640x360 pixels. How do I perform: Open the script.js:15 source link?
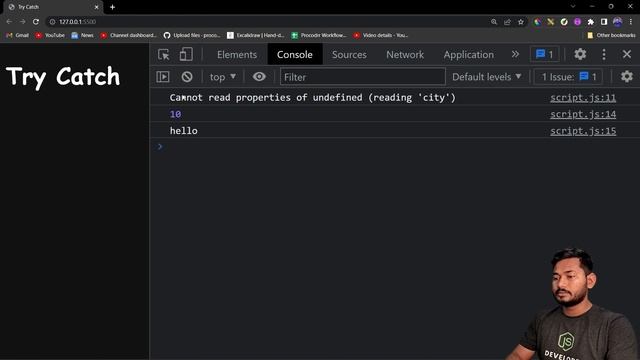(583, 131)
